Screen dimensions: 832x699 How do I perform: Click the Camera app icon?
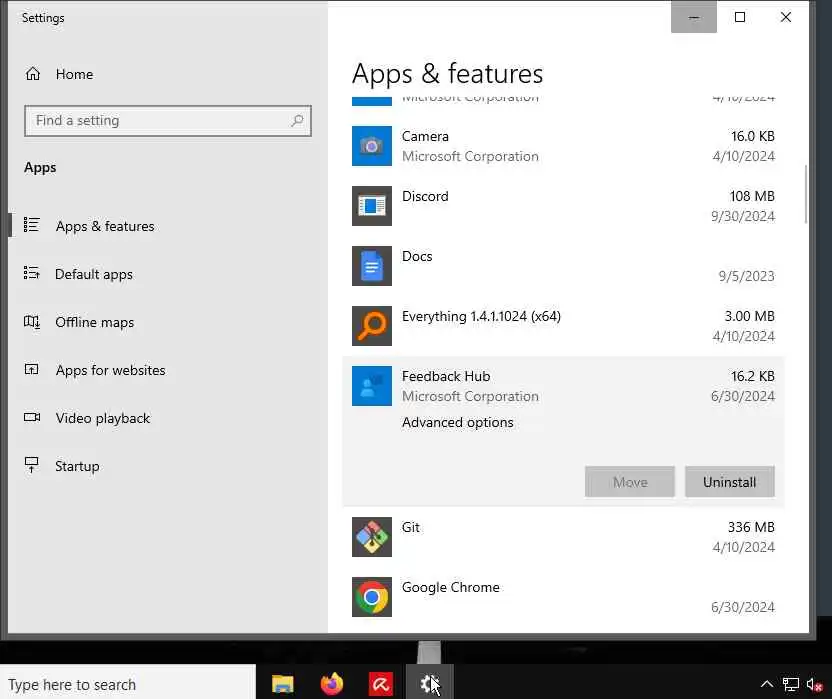[372, 146]
